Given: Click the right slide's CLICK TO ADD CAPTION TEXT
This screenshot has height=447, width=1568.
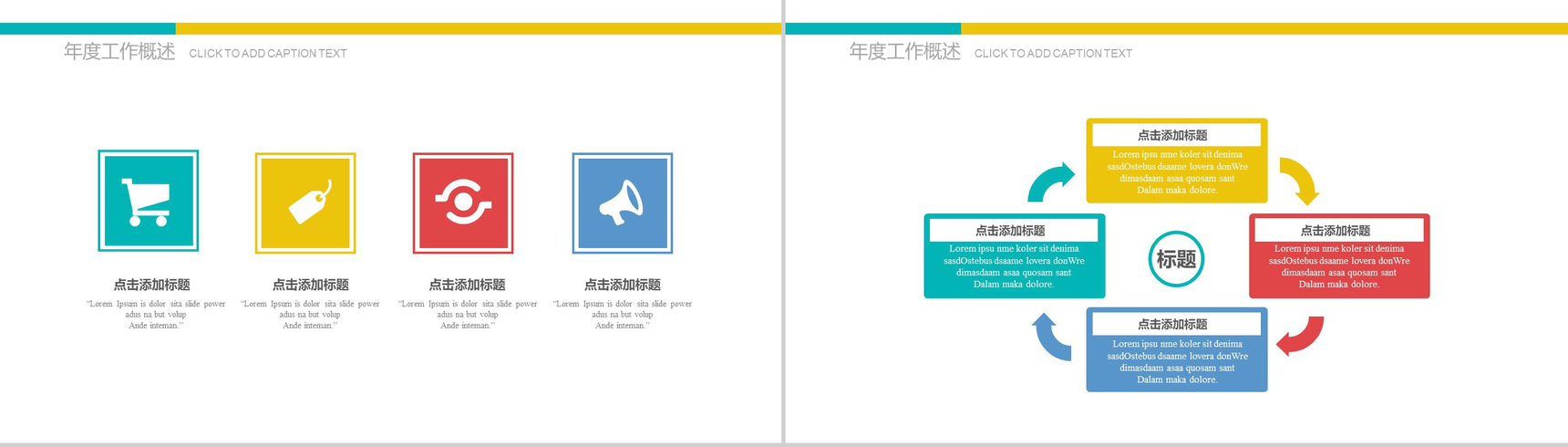Looking at the screenshot, I should [1053, 54].
